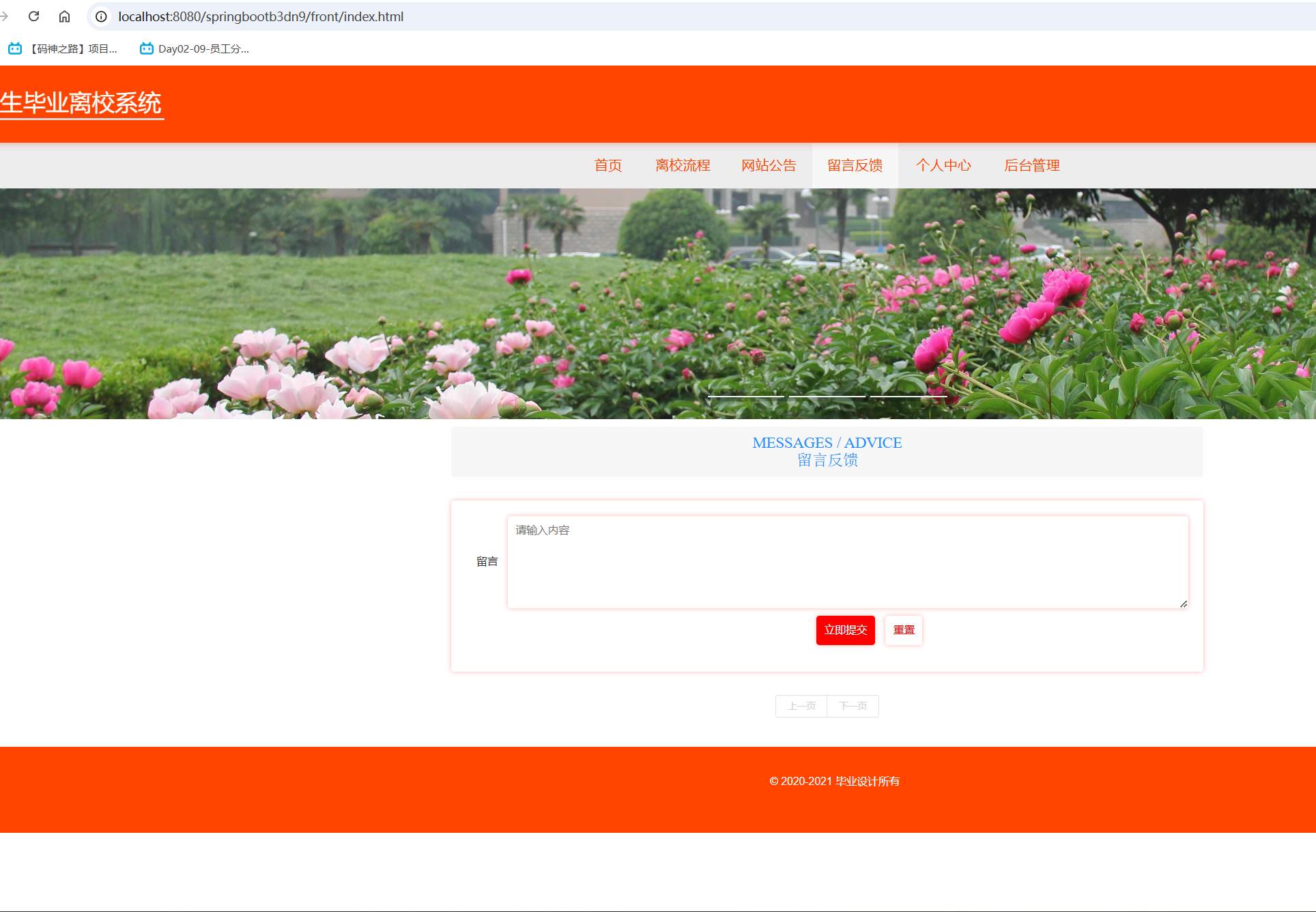This screenshot has width=1316, height=912.
Task: Go to 后台管理 link
Action: 1031,165
